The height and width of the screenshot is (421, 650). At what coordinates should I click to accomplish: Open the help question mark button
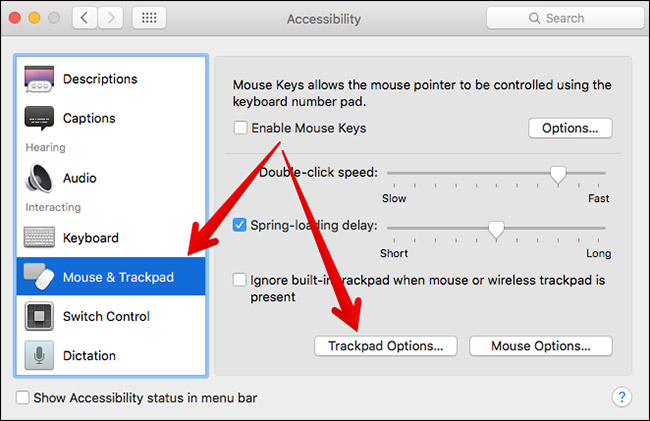[x=622, y=397]
